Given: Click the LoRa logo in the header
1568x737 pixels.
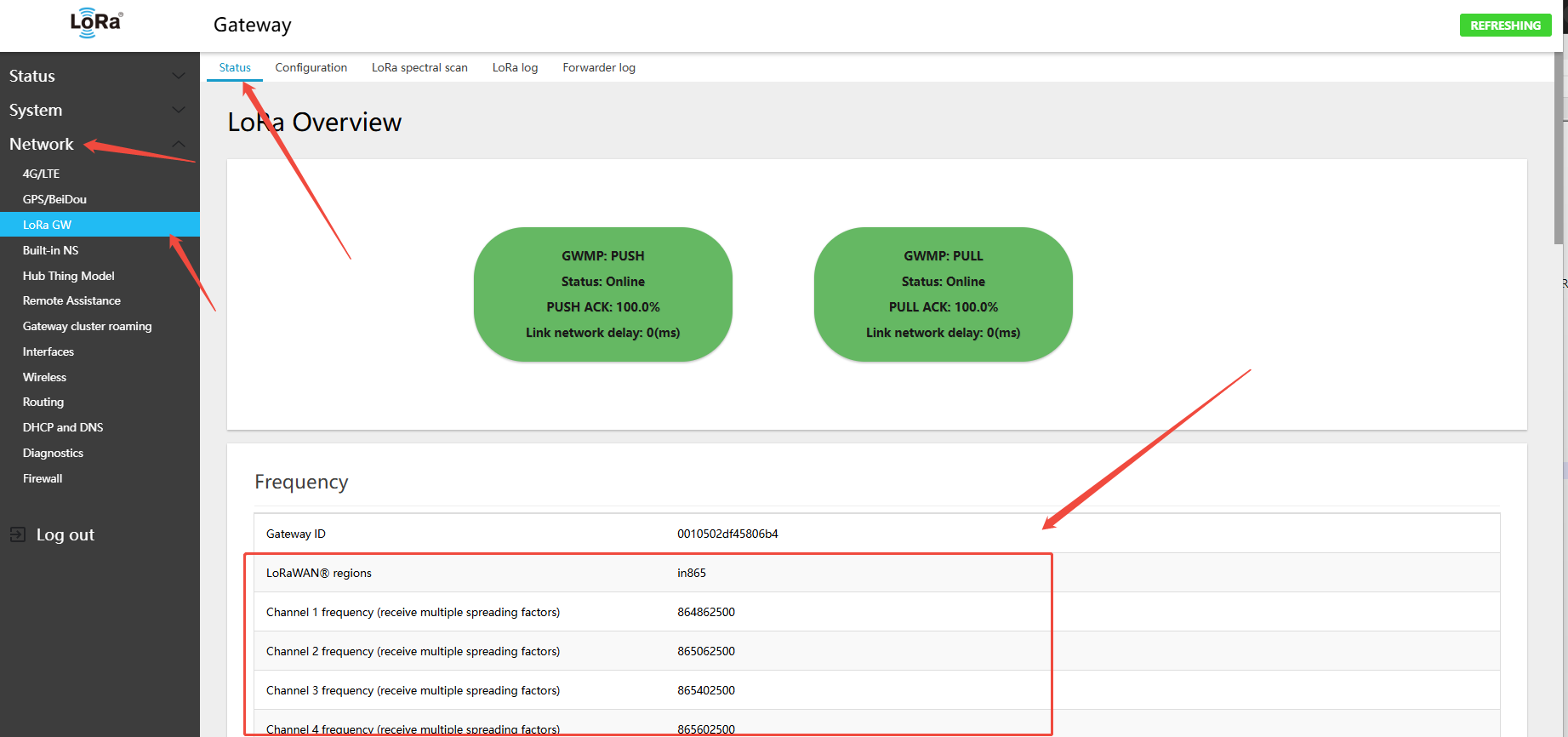Looking at the screenshot, I should 96,23.
